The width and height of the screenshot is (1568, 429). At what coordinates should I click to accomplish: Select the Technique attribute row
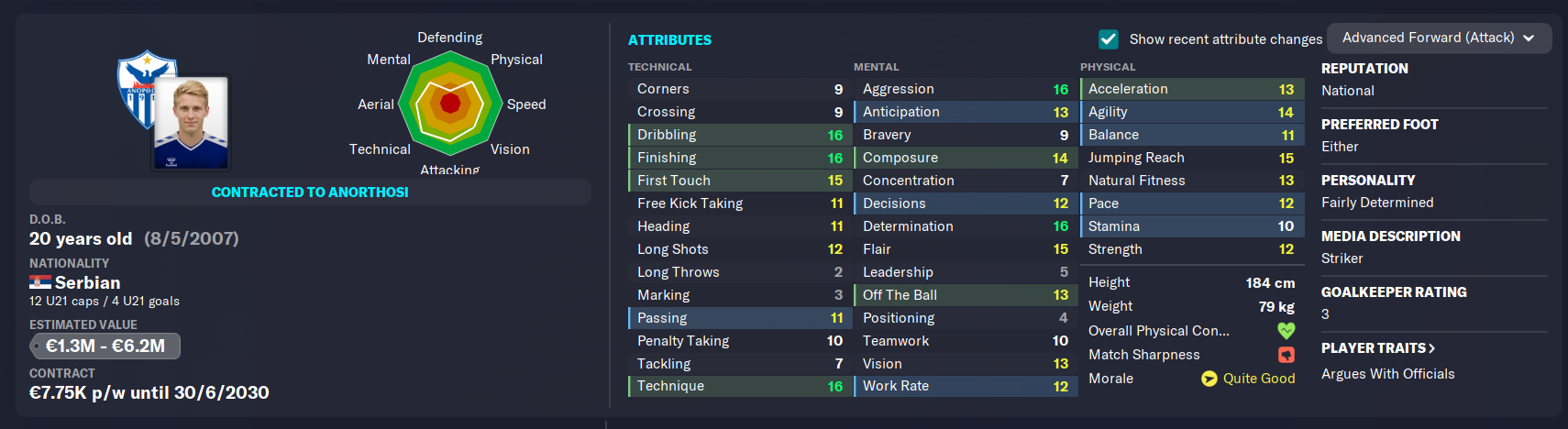[739, 386]
